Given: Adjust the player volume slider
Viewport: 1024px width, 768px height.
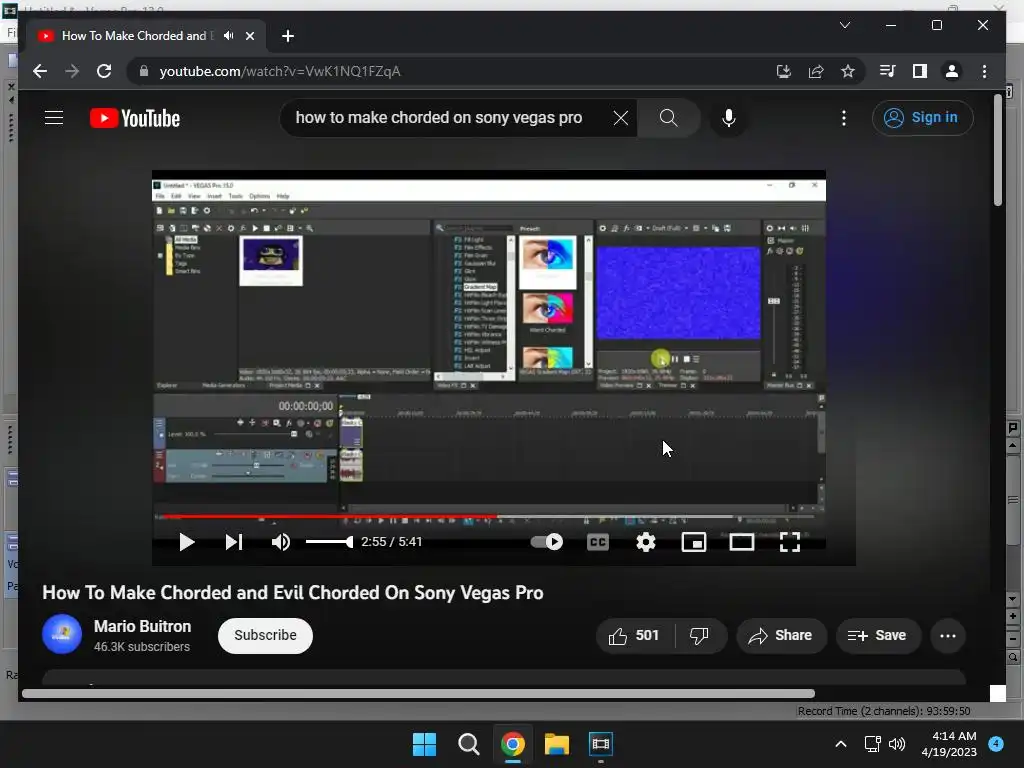Looking at the screenshot, I should coord(329,542).
